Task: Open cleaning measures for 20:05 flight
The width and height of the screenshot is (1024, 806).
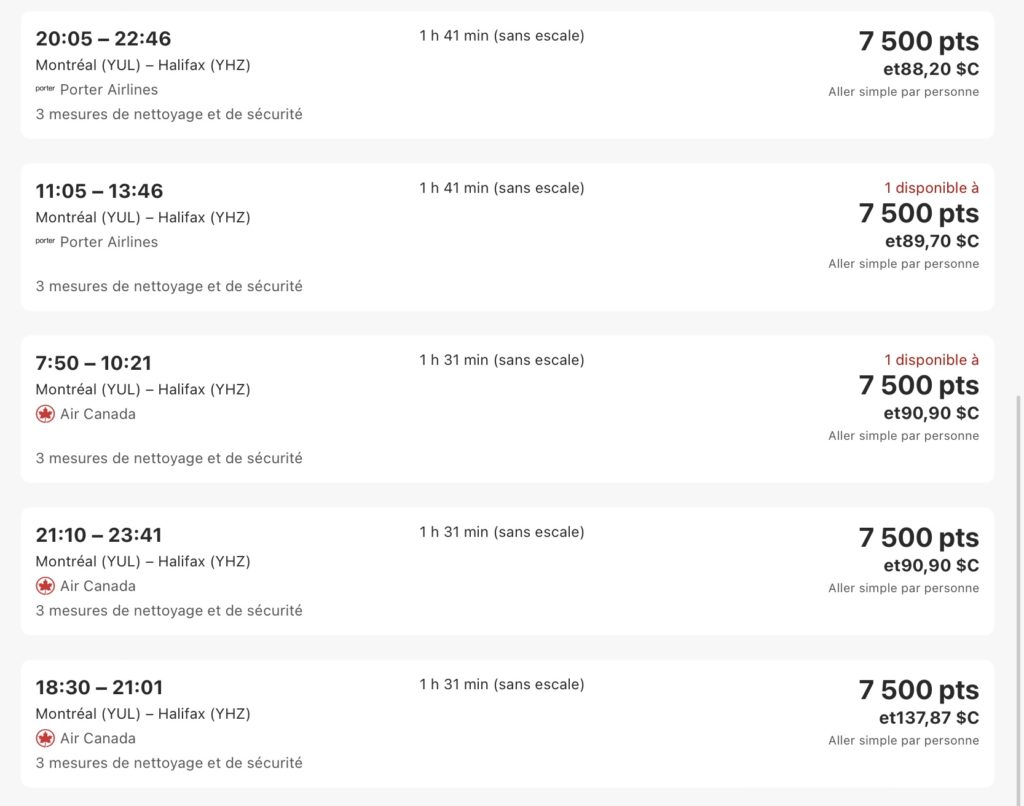Action: click(169, 114)
